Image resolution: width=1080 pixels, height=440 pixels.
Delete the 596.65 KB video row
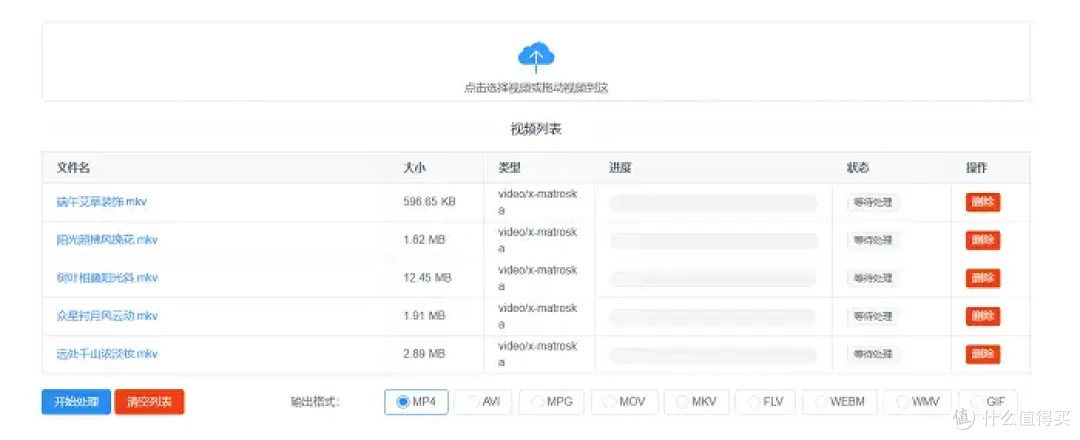(x=983, y=202)
